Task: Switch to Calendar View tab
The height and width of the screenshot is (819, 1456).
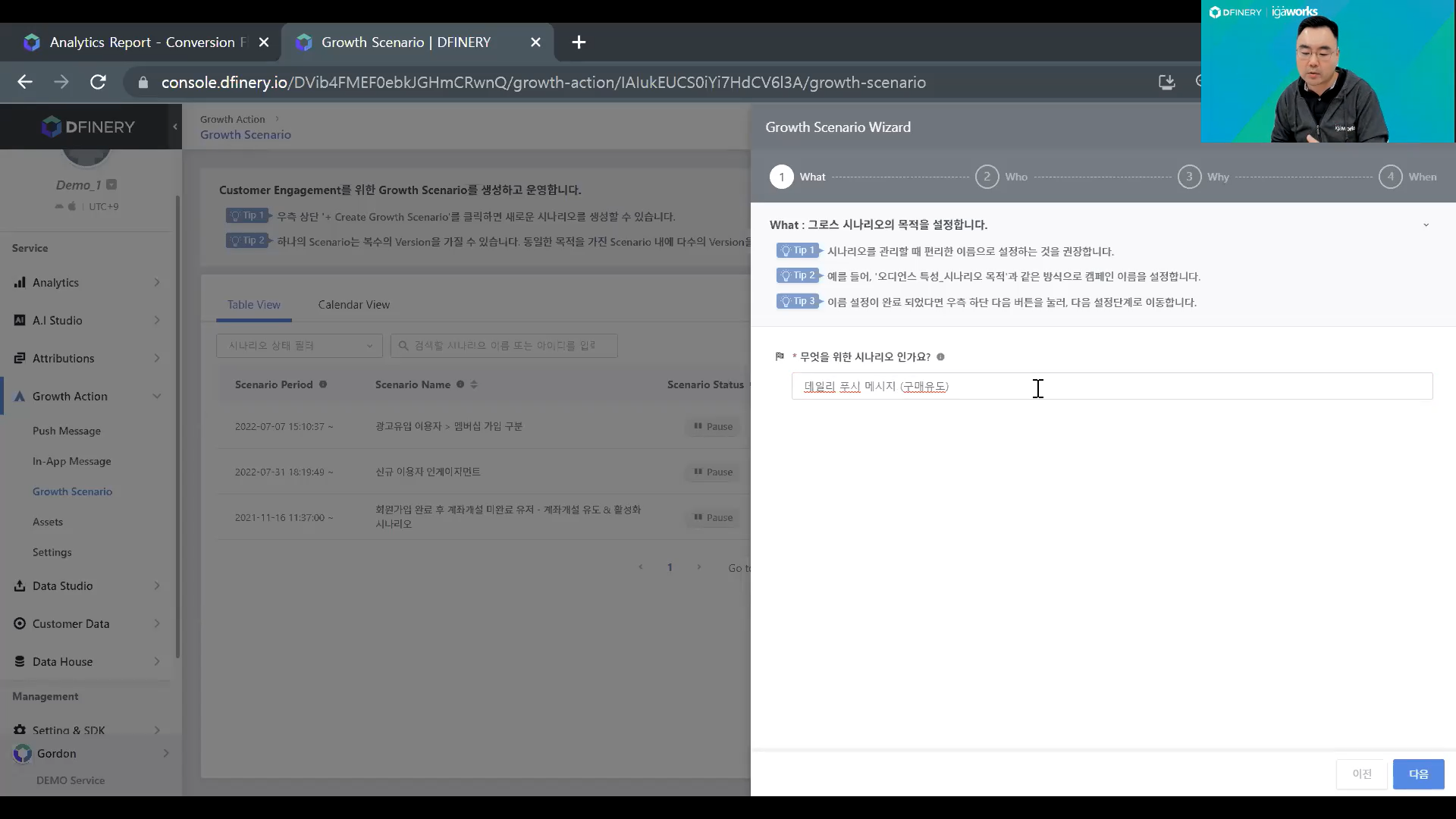Action: click(x=353, y=304)
